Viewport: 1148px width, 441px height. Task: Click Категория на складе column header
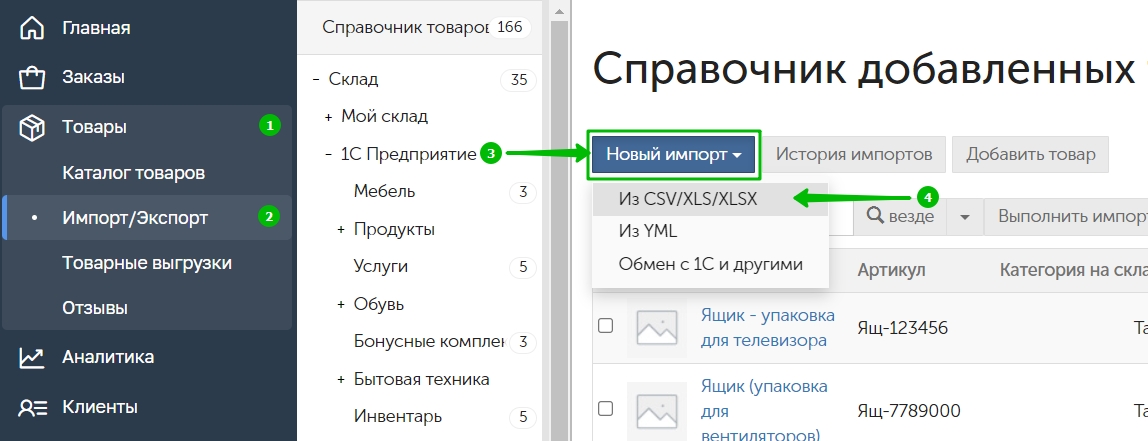[1073, 270]
